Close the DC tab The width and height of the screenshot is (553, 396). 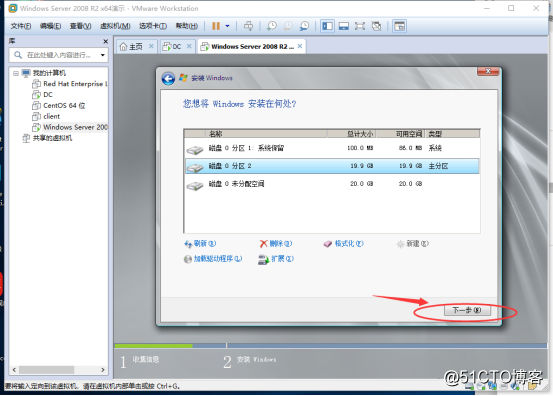coord(189,46)
